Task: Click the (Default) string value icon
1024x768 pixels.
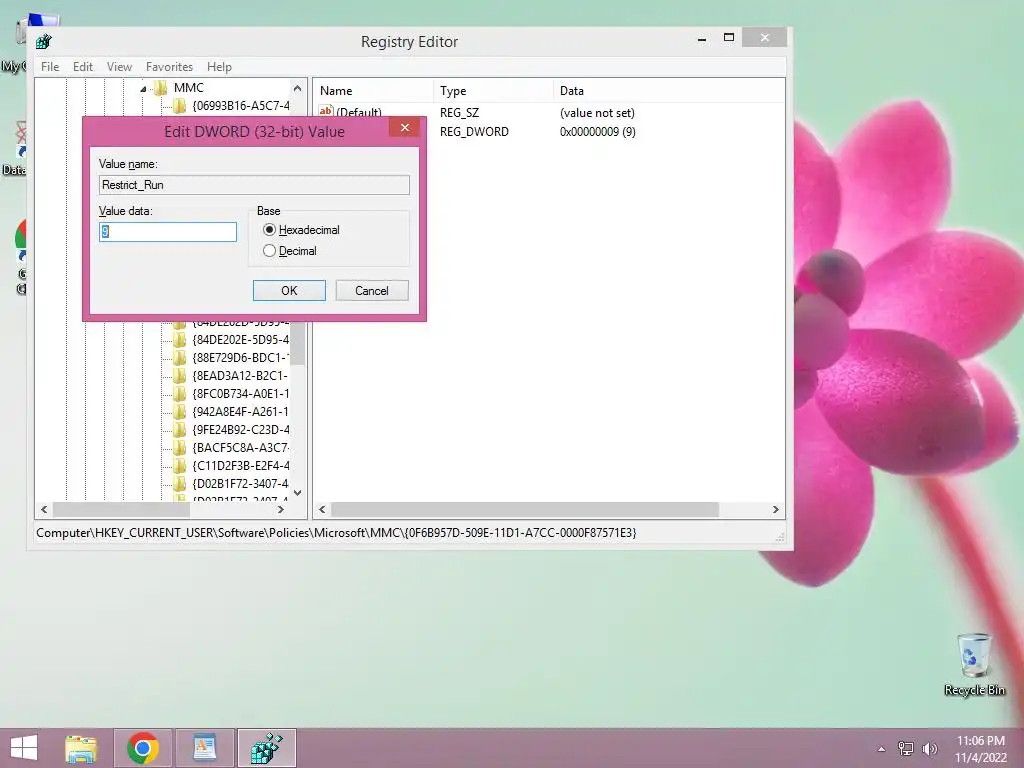Action: [326, 111]
